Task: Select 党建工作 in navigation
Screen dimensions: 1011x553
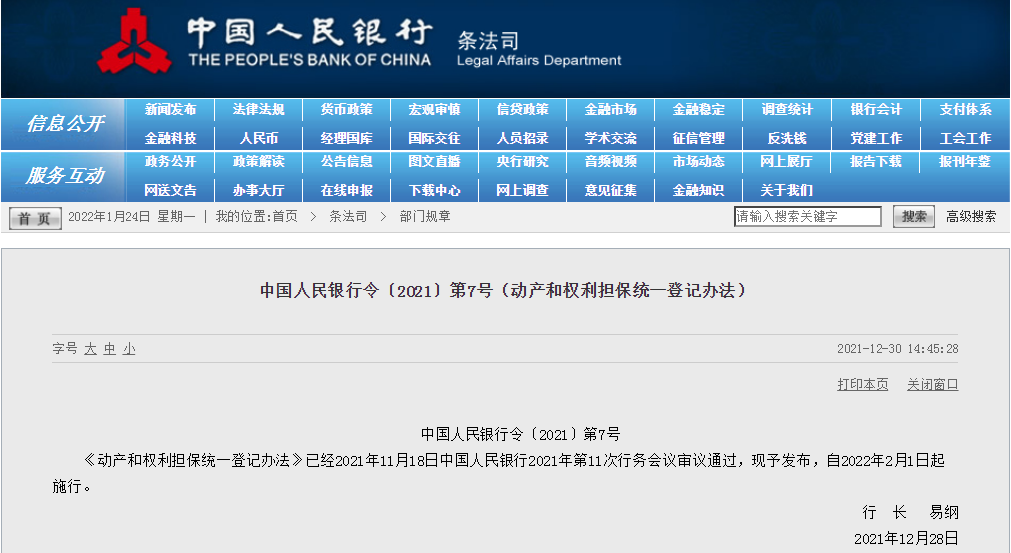Action: pos(876,138)
